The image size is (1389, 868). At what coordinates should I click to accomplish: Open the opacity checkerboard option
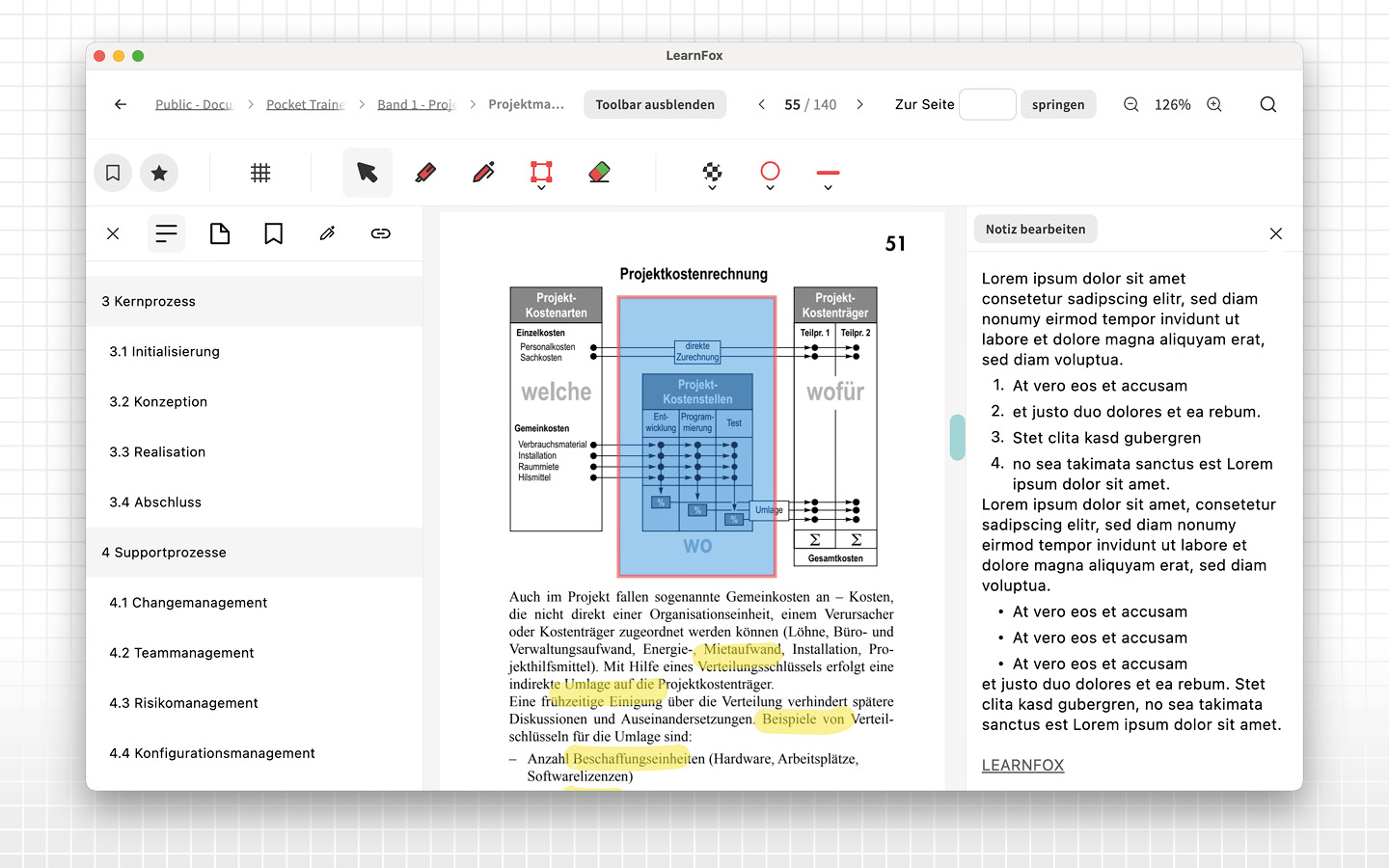pyautogui.click(x=712, y=171)
